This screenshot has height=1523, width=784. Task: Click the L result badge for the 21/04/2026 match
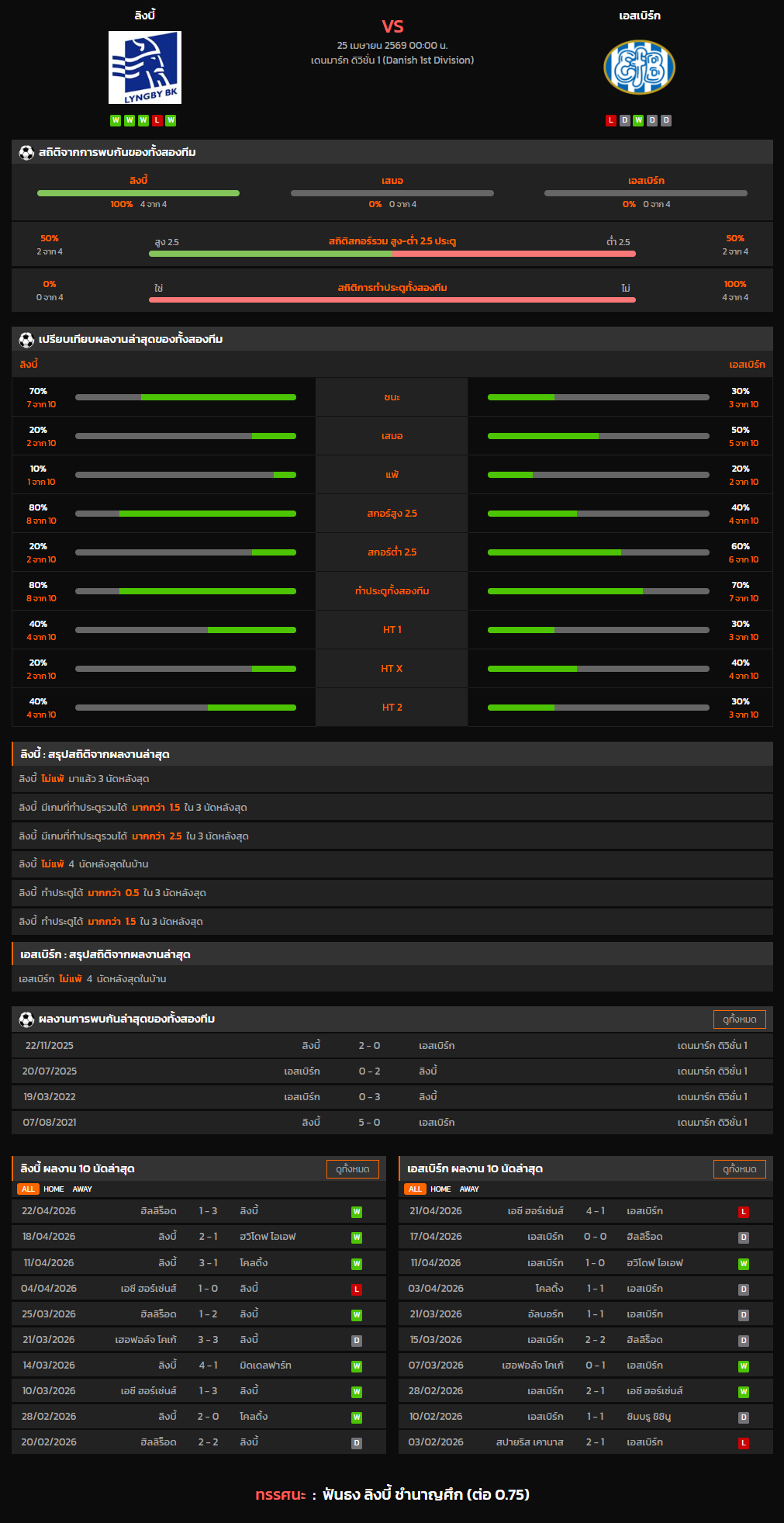(x=743, y=1212)
